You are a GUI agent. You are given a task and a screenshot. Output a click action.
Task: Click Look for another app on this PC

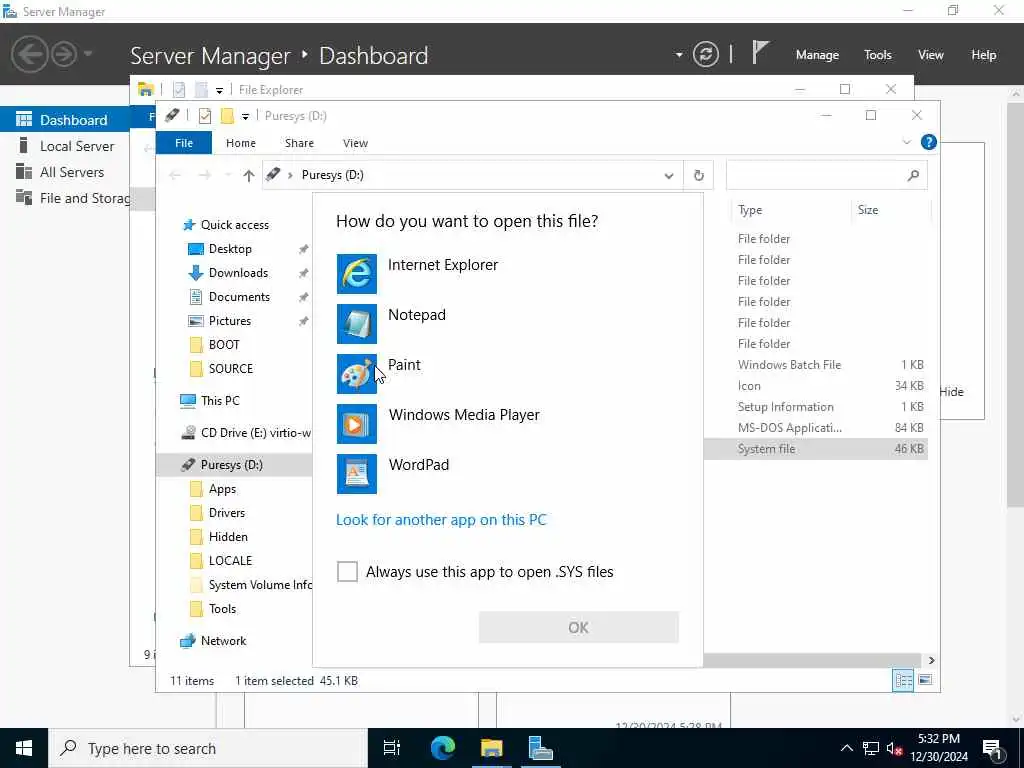(x=441, y=520)
